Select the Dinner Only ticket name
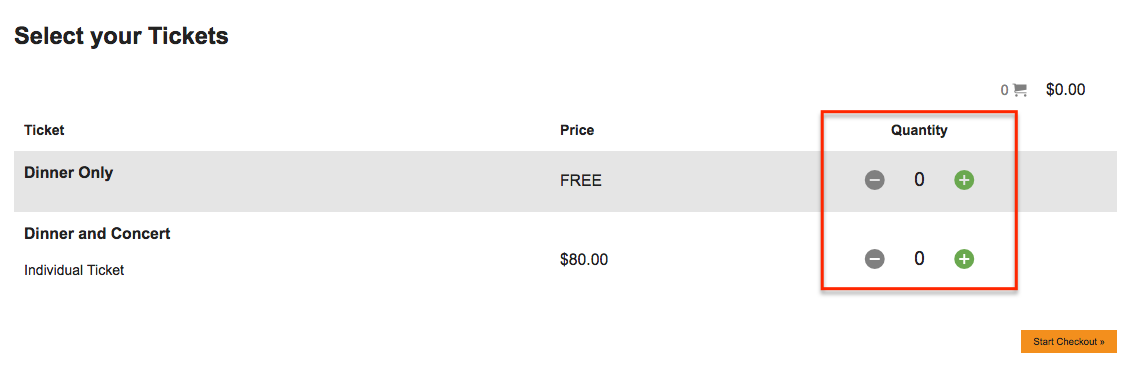This screenshot has height=365, width=1126. pyautogui.click(x=68, y=172)
